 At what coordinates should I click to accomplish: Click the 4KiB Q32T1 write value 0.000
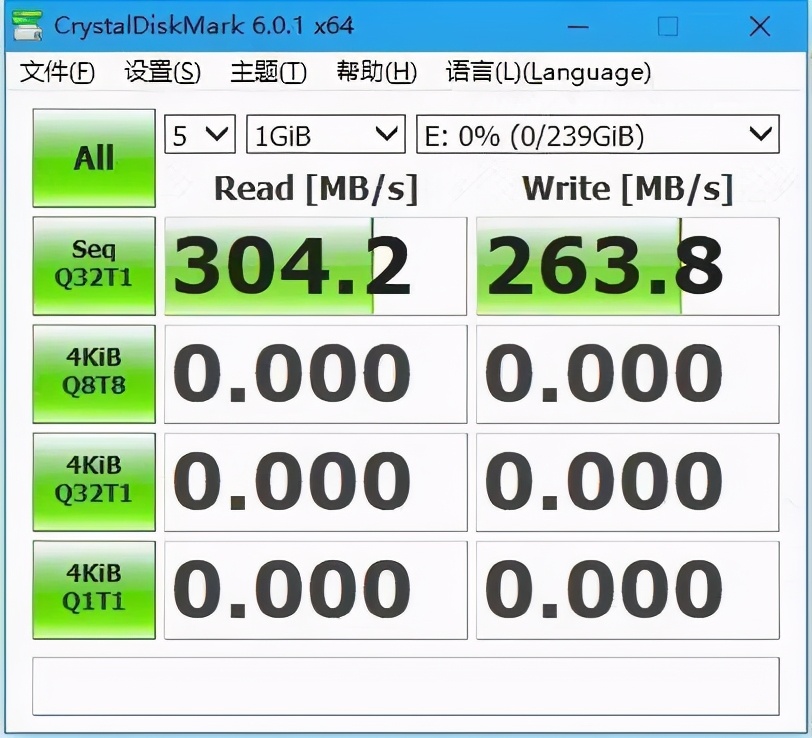tap(628, 482)
